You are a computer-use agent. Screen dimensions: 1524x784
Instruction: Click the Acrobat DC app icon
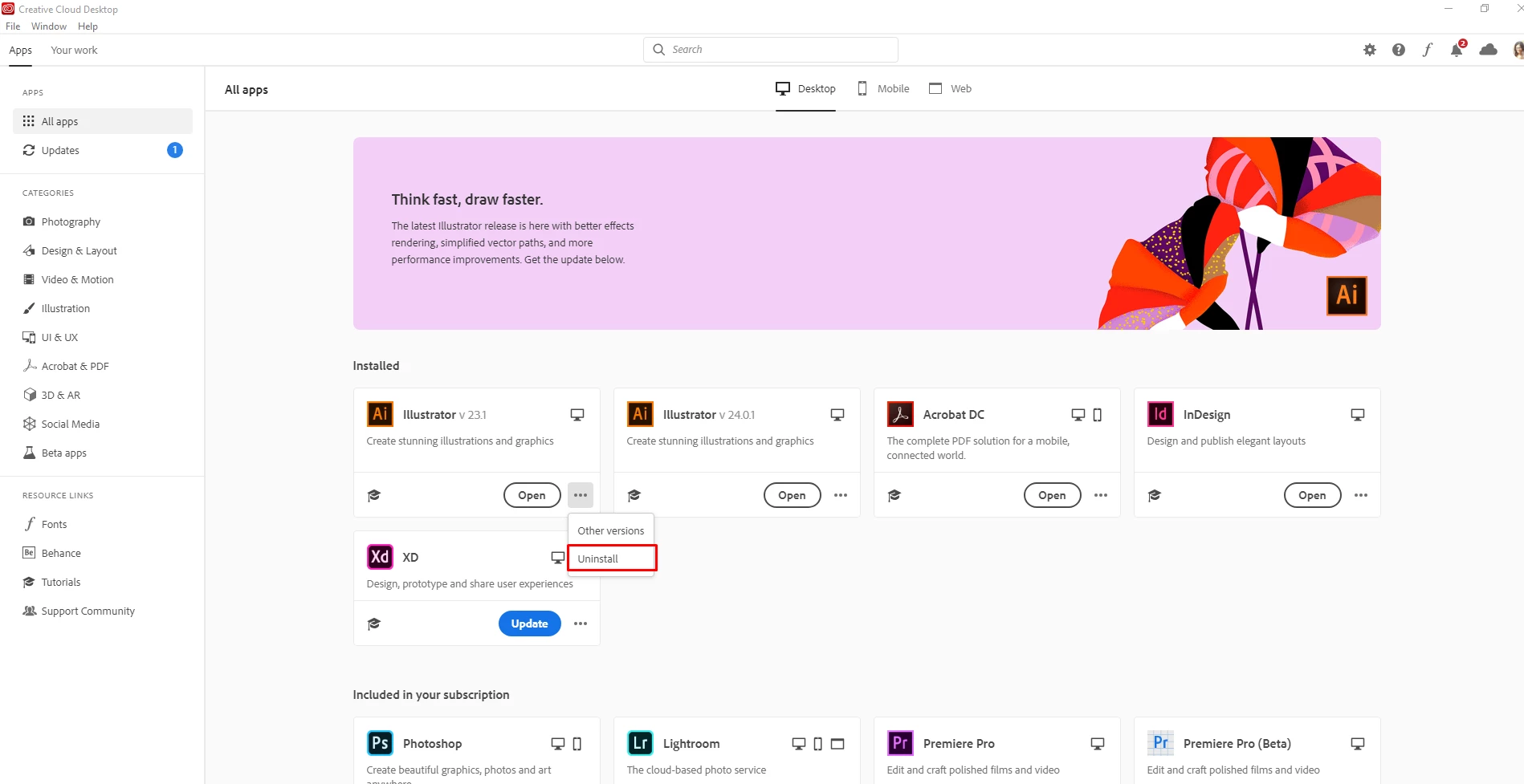pos(900,414)
